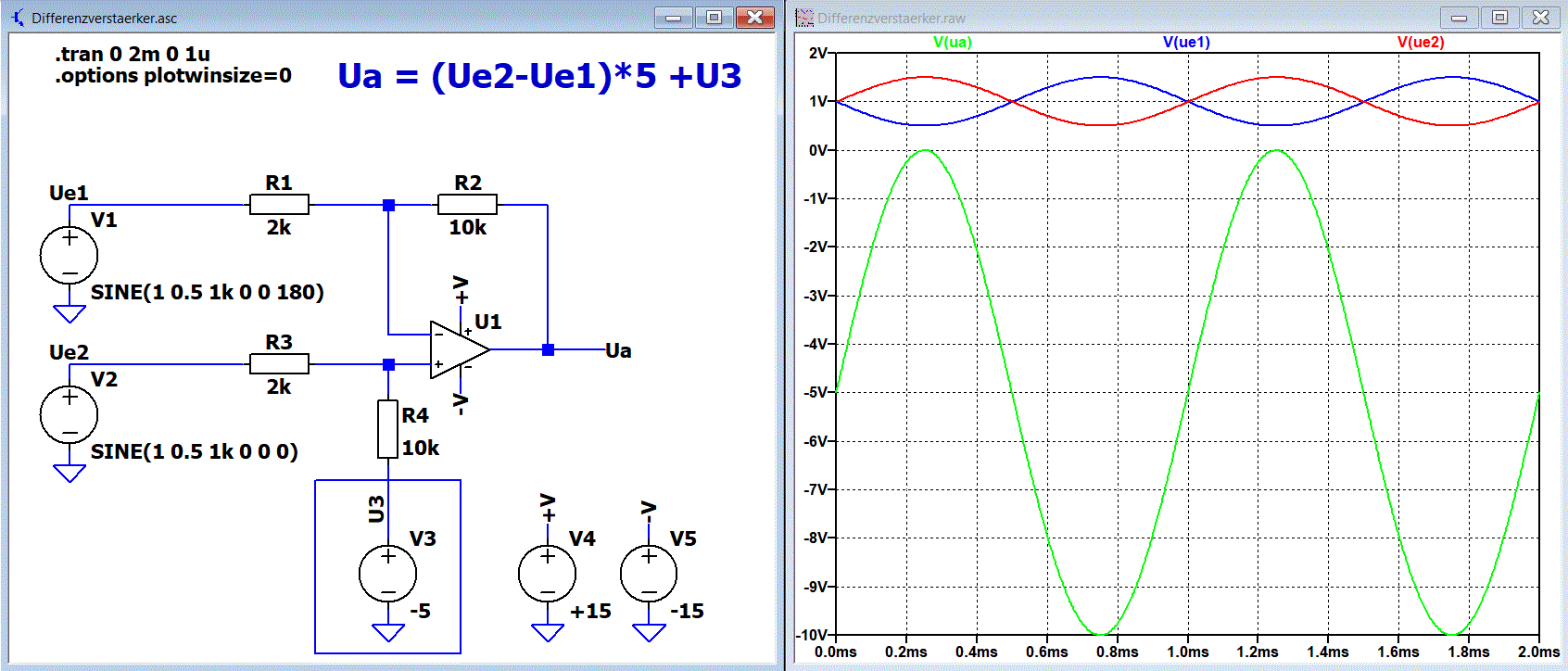Close the Differenzverstaerker.raw waveform window

click(x=1541, y=18)
